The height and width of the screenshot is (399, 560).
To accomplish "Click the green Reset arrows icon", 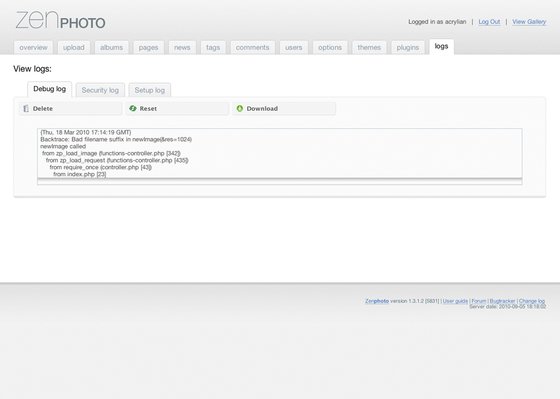I will [133, 108].
